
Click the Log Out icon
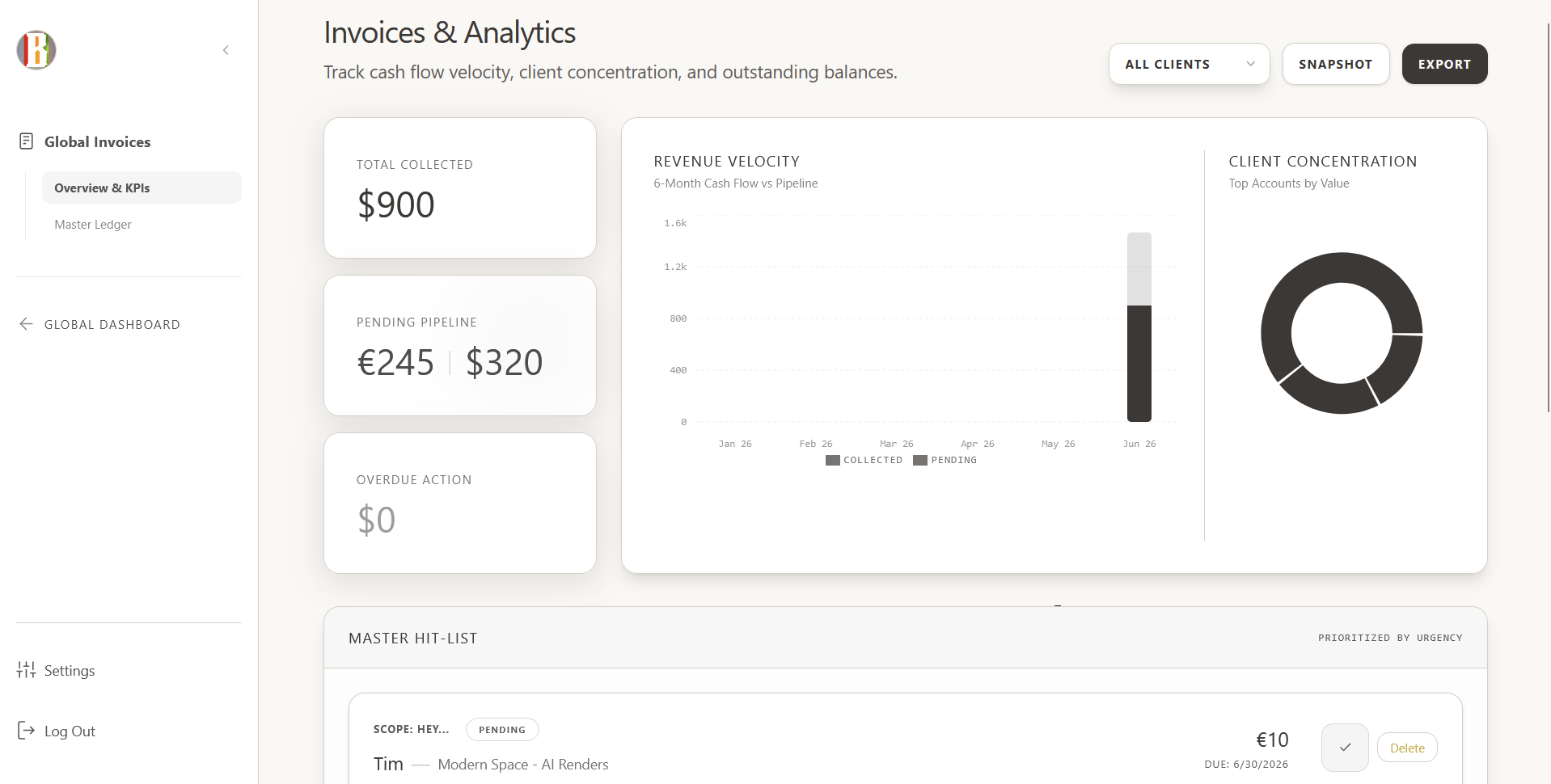coord(26,731)
